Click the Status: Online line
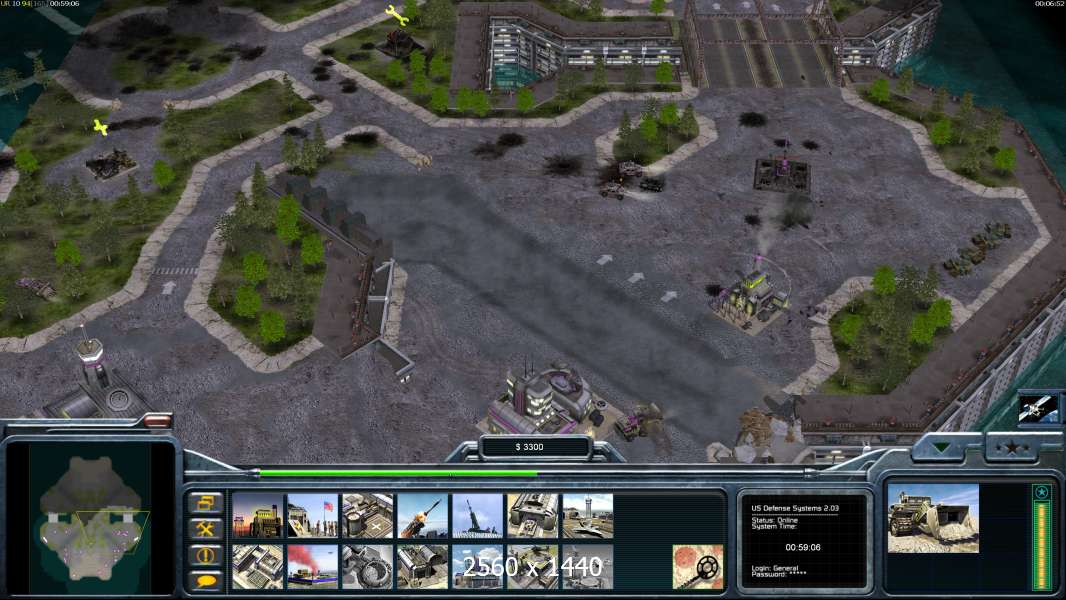The image size is (1066, 600). [x=774, y=520]
